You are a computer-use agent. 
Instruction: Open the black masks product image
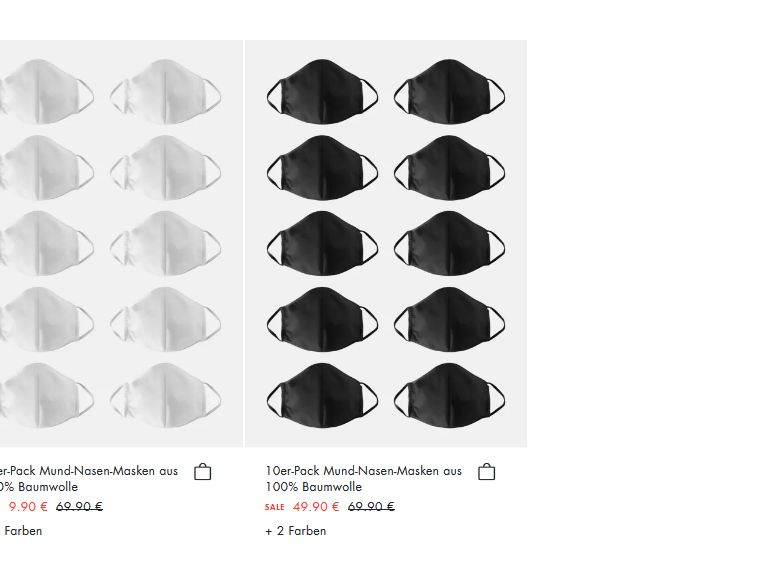click(386, 243)
